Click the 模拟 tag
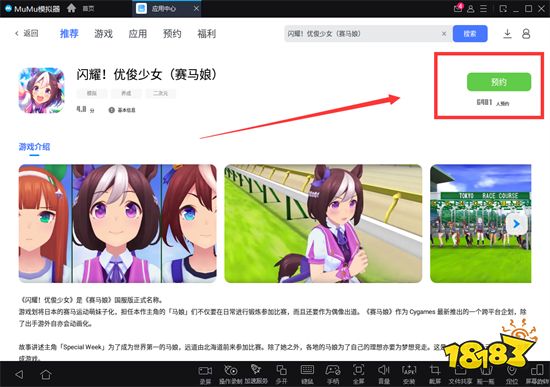Screen dimensions: 550x387 (92, 93)
